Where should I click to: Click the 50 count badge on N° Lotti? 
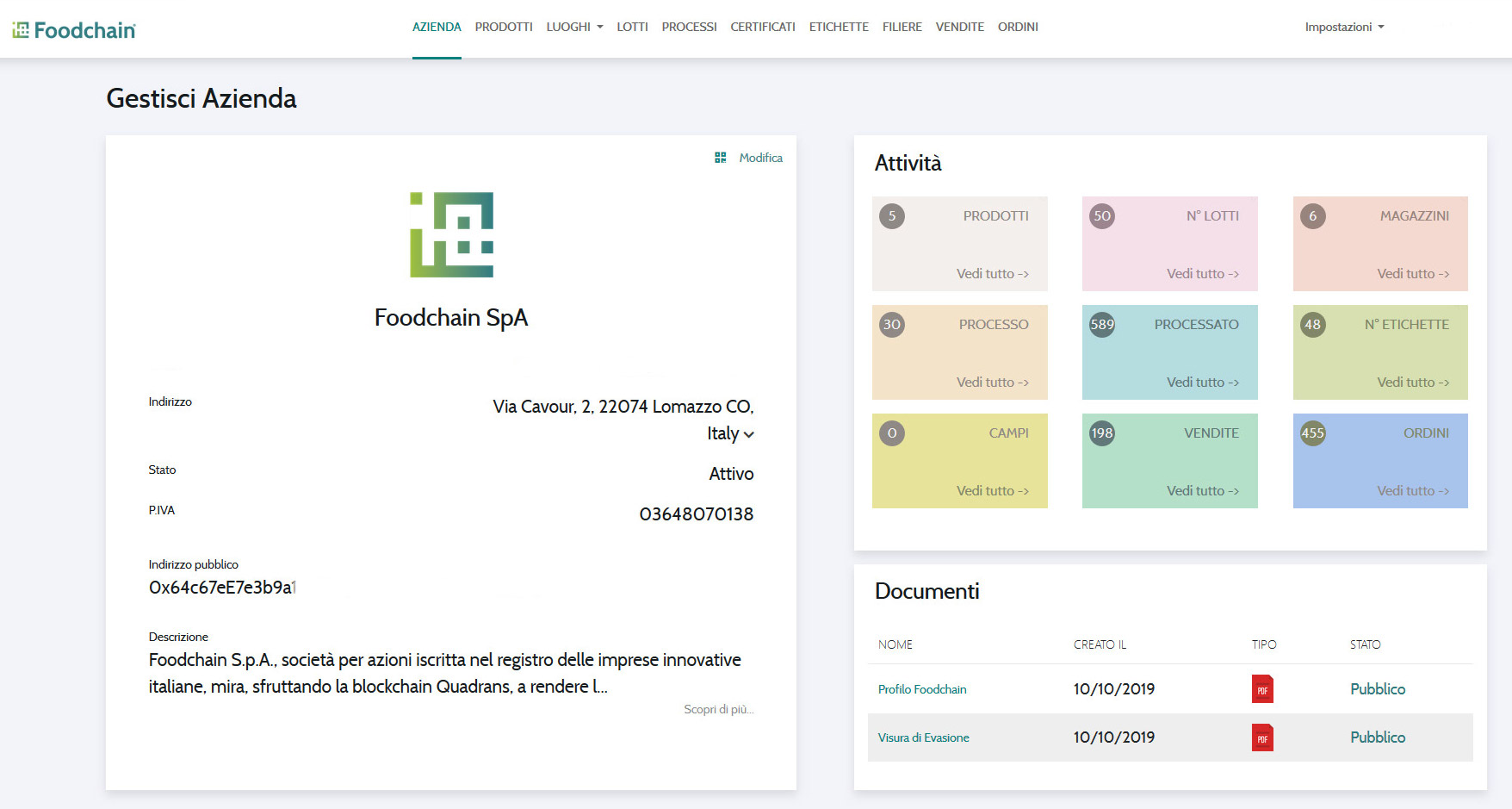[x=1102, y=216]
